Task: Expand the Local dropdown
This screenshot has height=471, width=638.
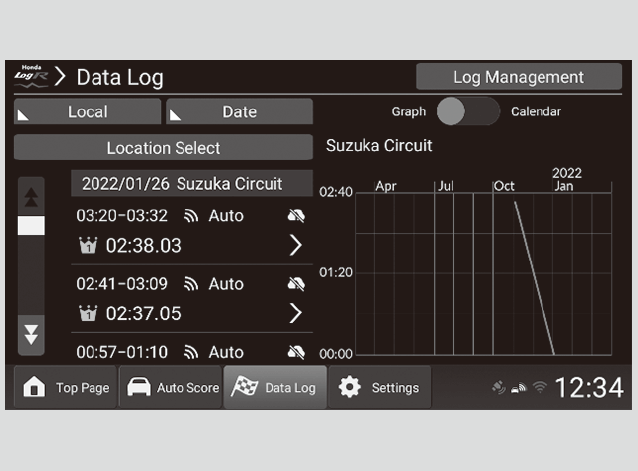Action: point(87,112)
